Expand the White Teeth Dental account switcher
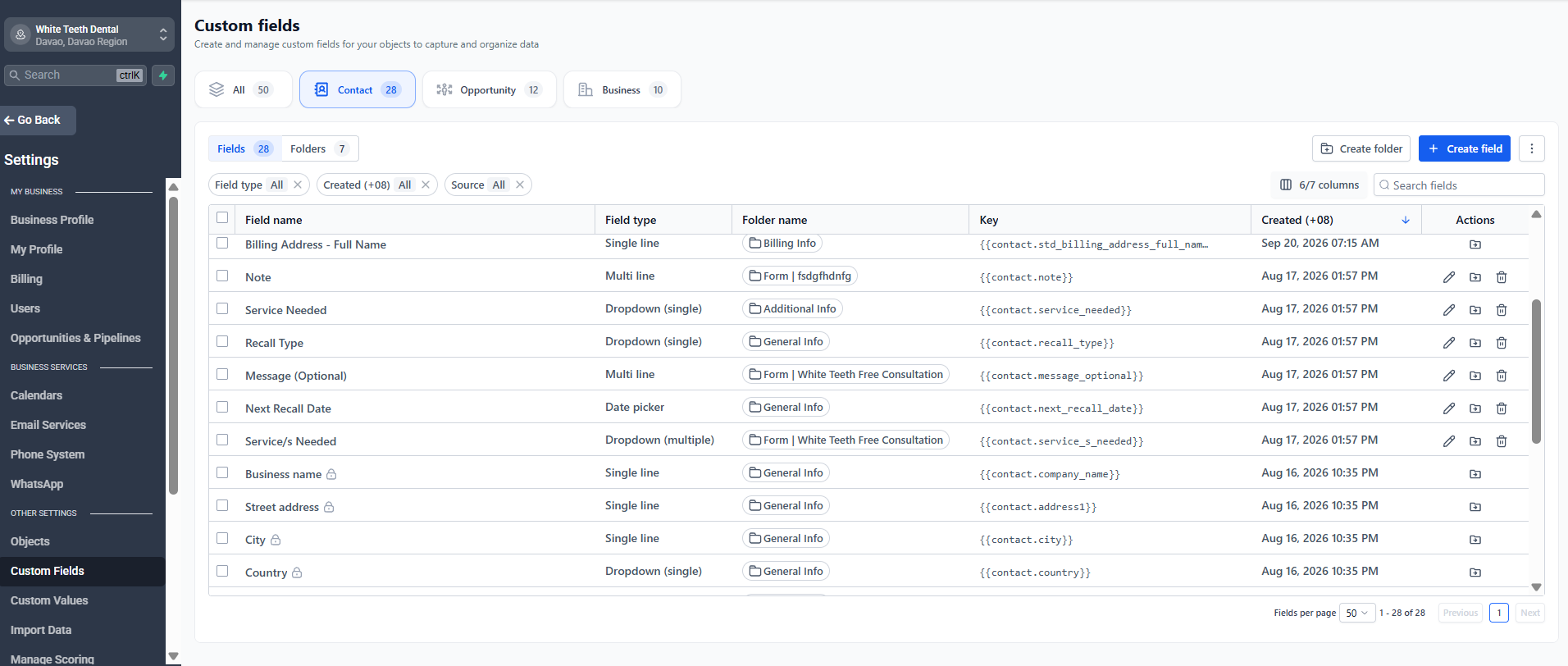 (89, 34)
